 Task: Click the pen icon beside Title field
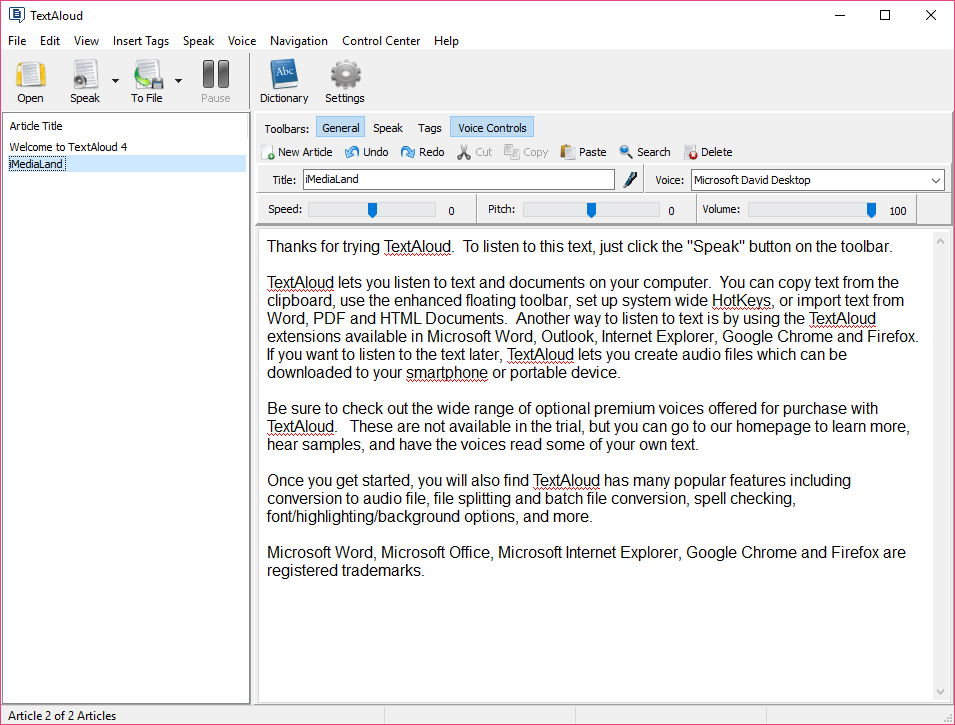(x=630, y=180)
